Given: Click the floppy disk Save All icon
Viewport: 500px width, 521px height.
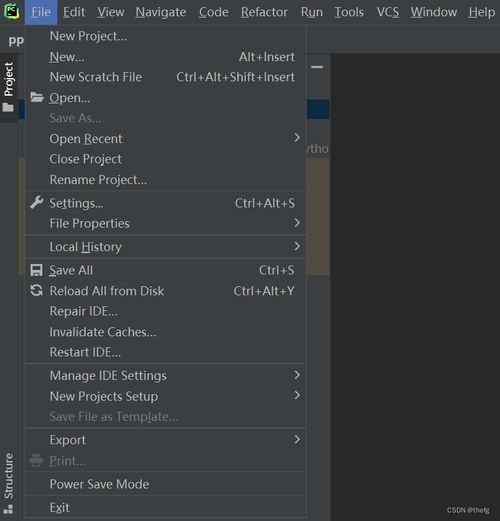Looking at the screenshot, I should pyautogui.click(x=36, y=270).
